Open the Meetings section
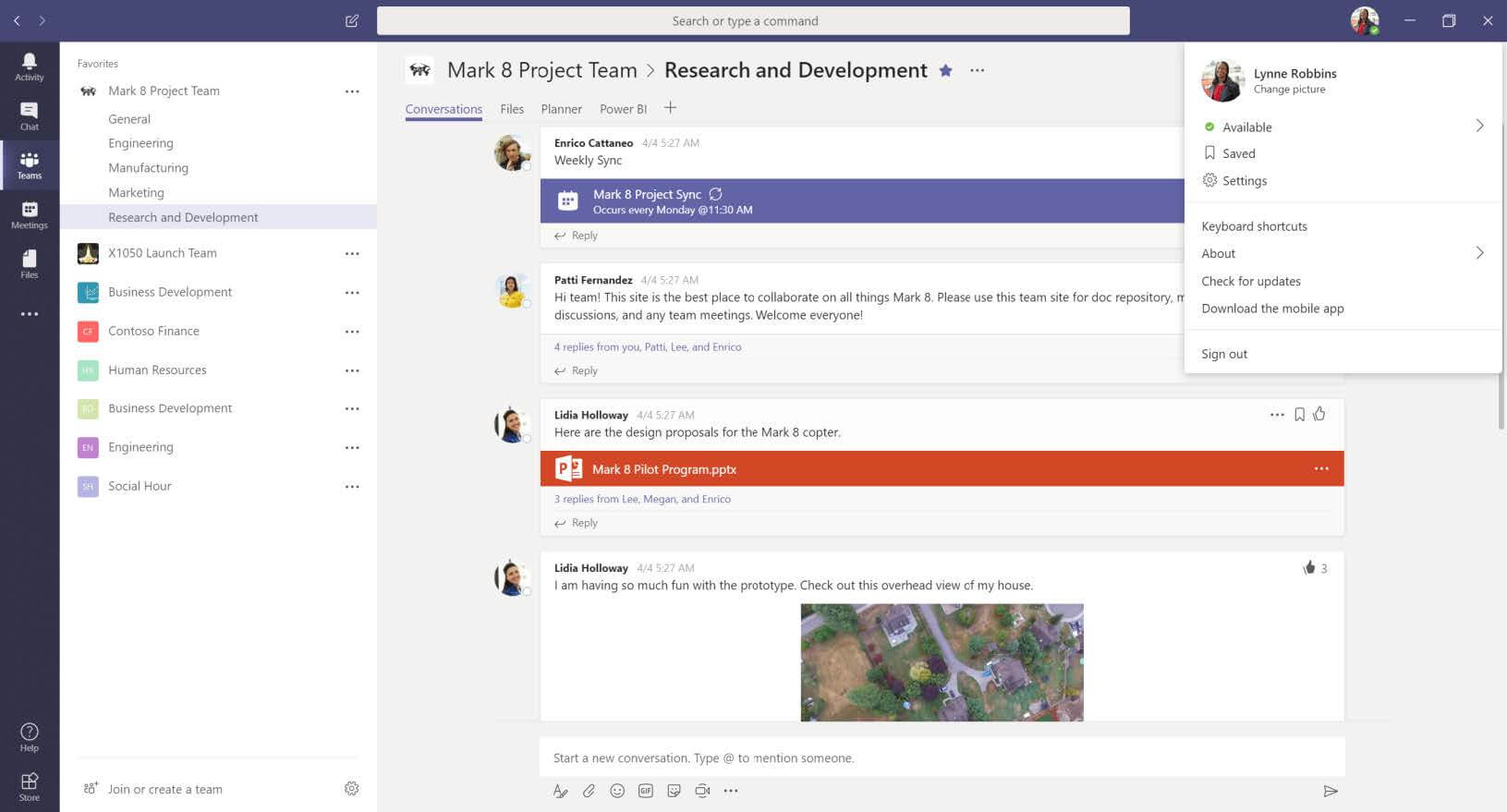The height and width of the screenshot is (812, 1507). click(x=30, y=215)
